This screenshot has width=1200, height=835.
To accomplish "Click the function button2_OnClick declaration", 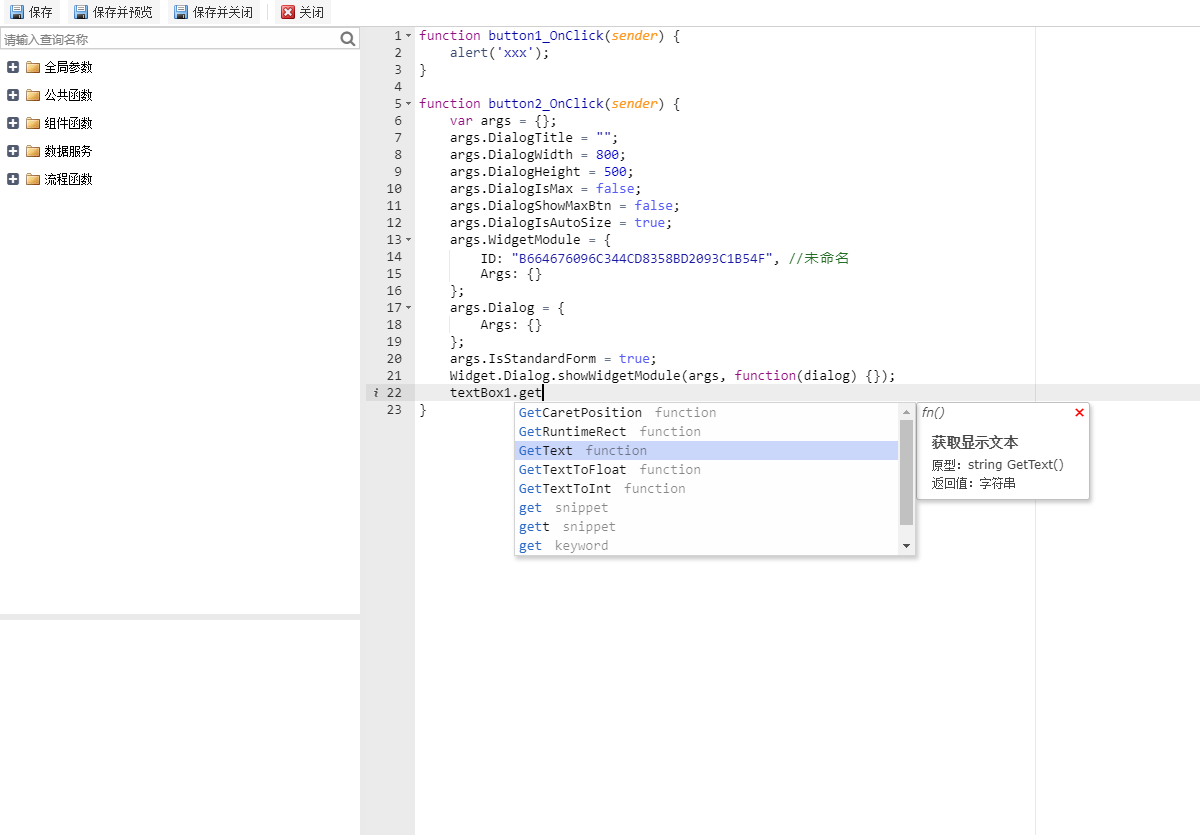I will click(550, 104).
